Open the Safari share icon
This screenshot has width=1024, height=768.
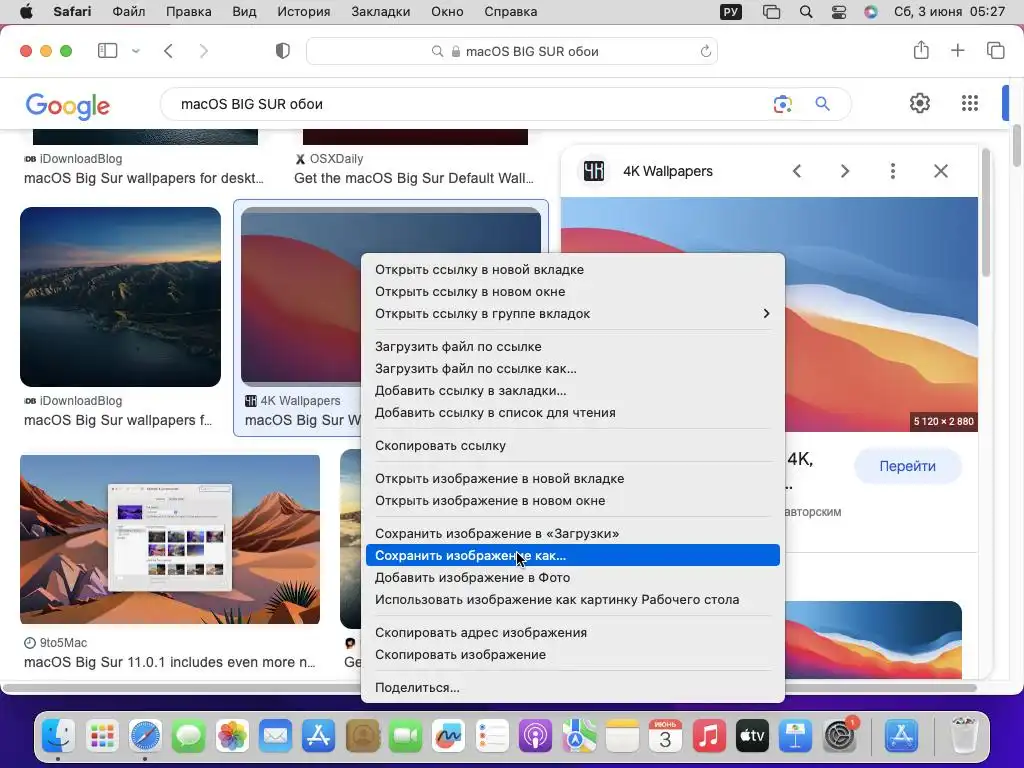(x=921, y=50)
